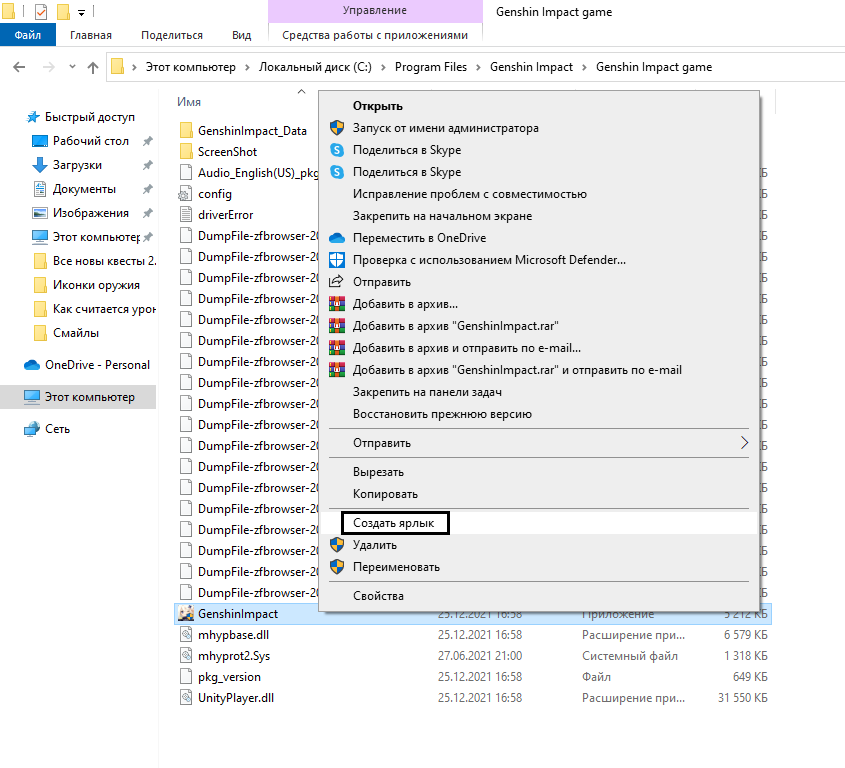Screen dimensions: 845x768
Task: Click the Properties quick access toolbar icon
Action: (x=40, y=11)
